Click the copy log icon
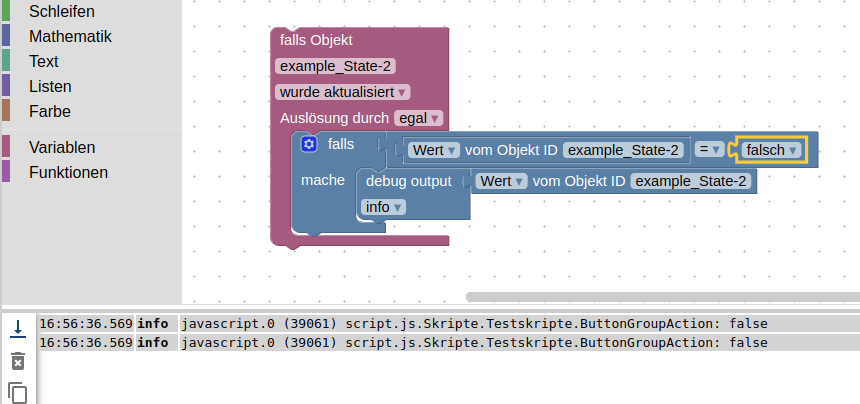Viewport: 860px width, 404px height. coord(17,392)
